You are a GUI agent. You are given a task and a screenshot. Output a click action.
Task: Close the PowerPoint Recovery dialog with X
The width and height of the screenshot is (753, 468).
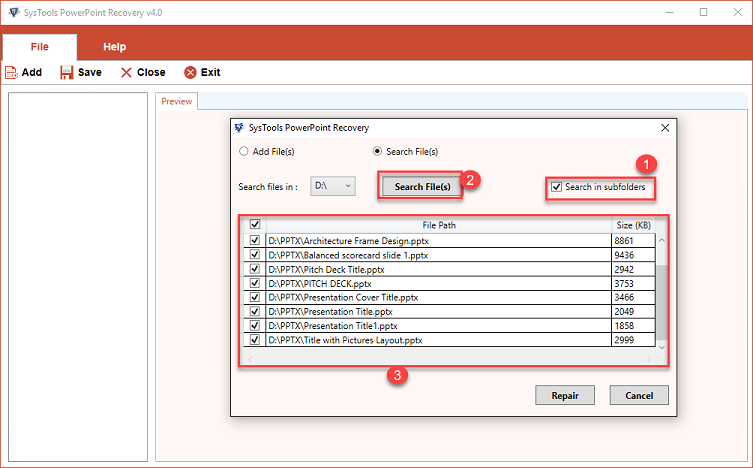tap(665, 128)
